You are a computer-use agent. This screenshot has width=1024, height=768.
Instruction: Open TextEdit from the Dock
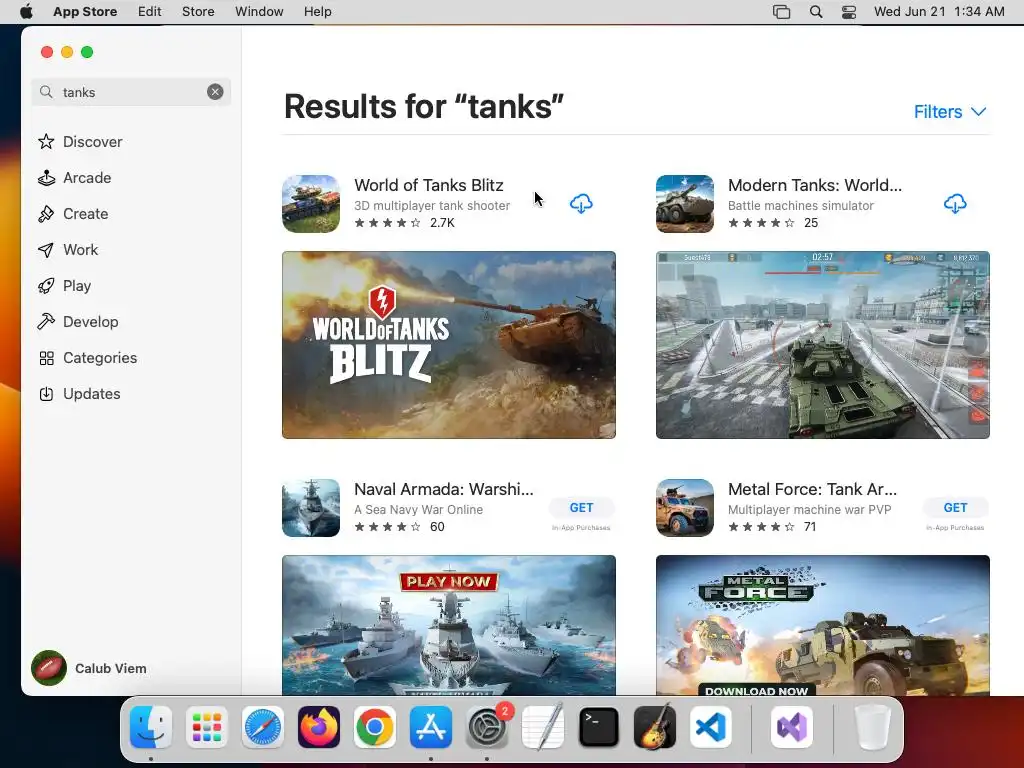point(543,727)
